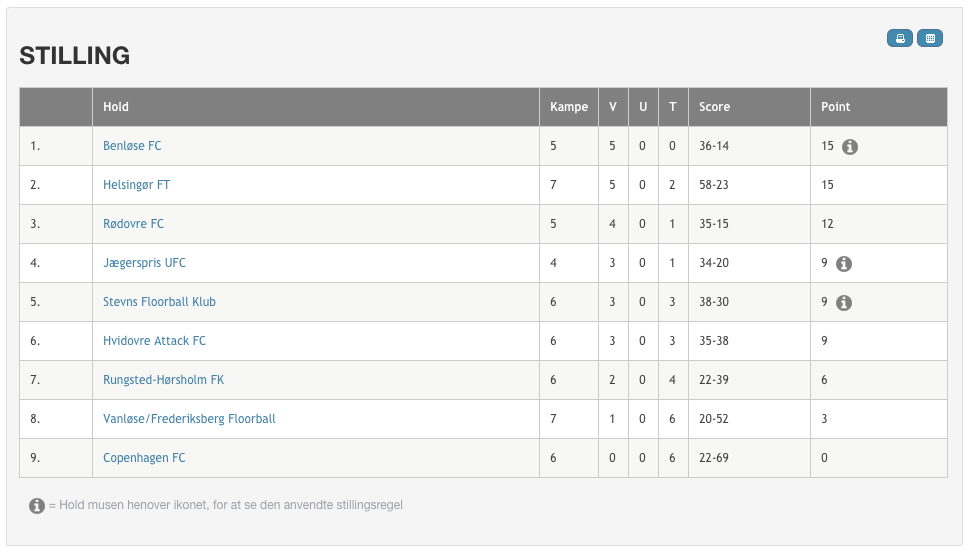The image size is (968, 552).
Task: Click info icon in Stevns Floorball Klub row
Action: 844,303
